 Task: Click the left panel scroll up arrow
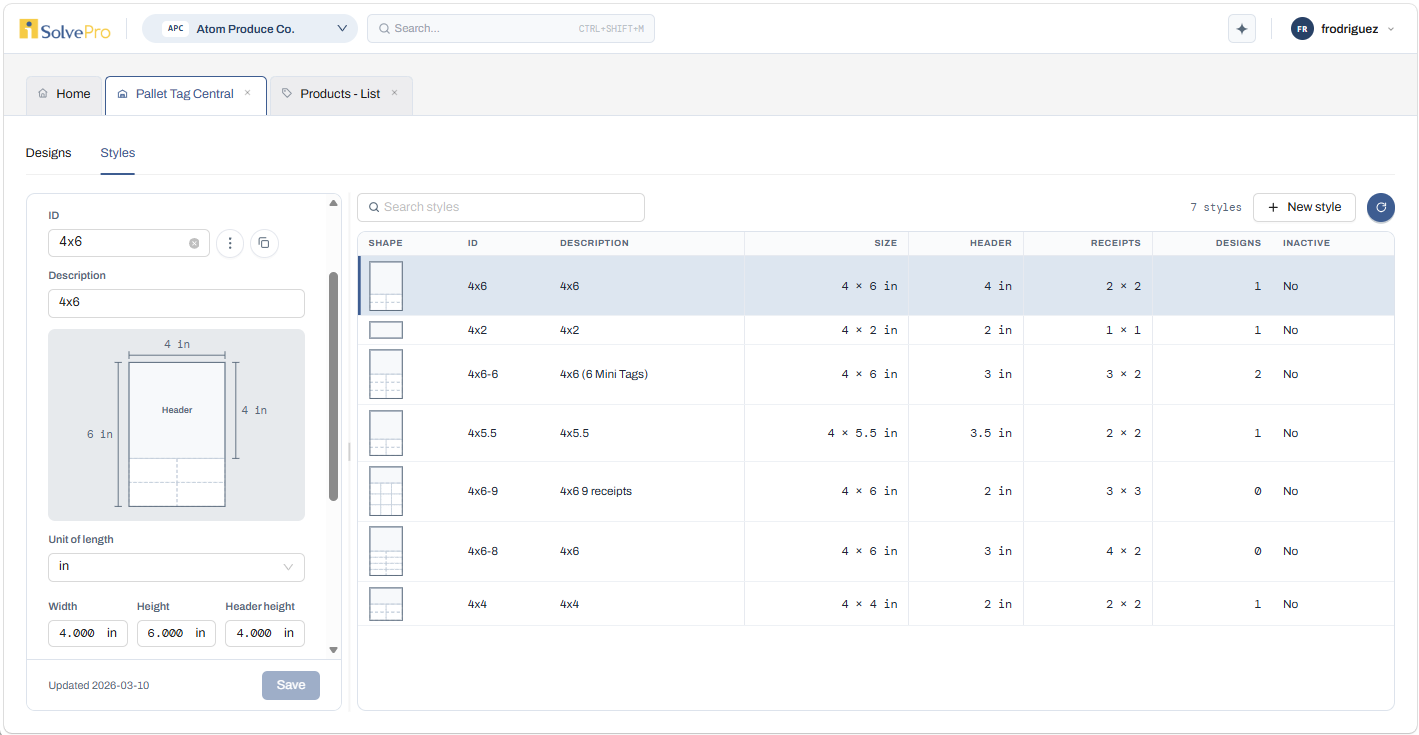pyautogui.click(x=333, y=203)
